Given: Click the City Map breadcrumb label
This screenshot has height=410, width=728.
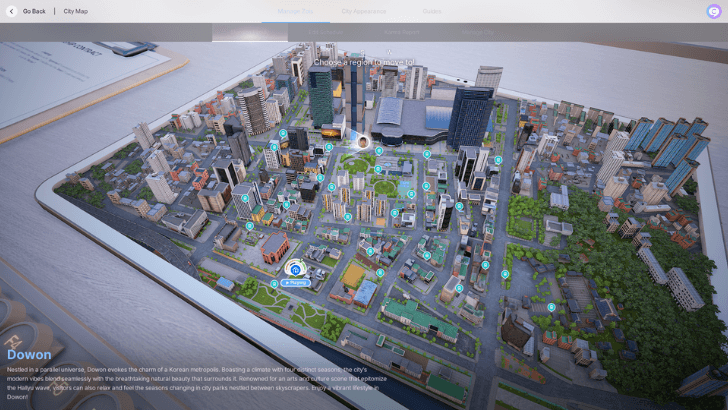Looking at the screenshot, I should point(76,11).
